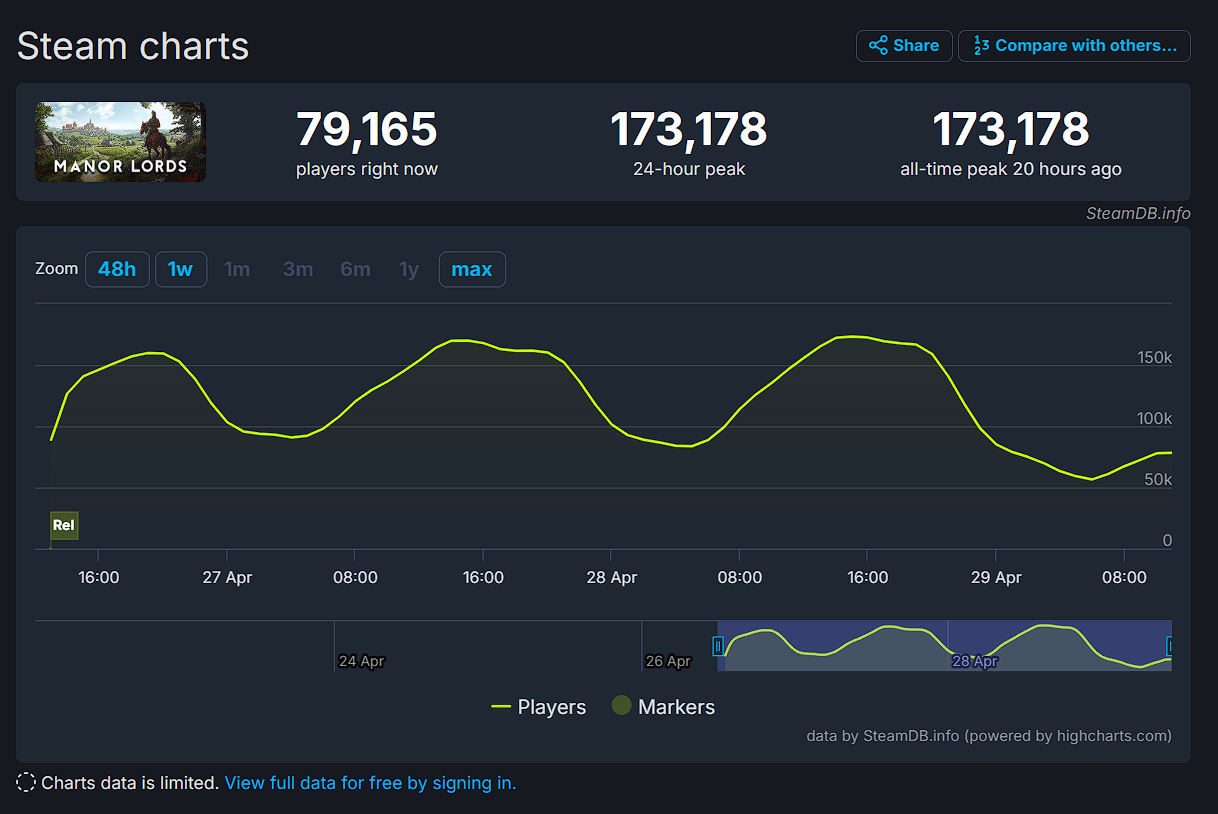Viewport: 1218px width, 814px height.
Task: Click the 123 compare icon
Action: click(x=981, y=46)
